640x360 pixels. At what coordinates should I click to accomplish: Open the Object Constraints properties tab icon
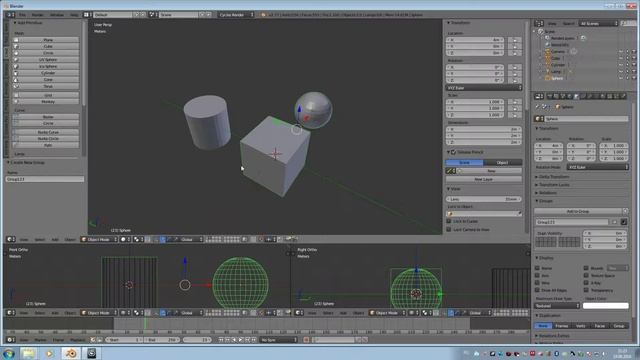pyautogui.click(x=582, y=96)
